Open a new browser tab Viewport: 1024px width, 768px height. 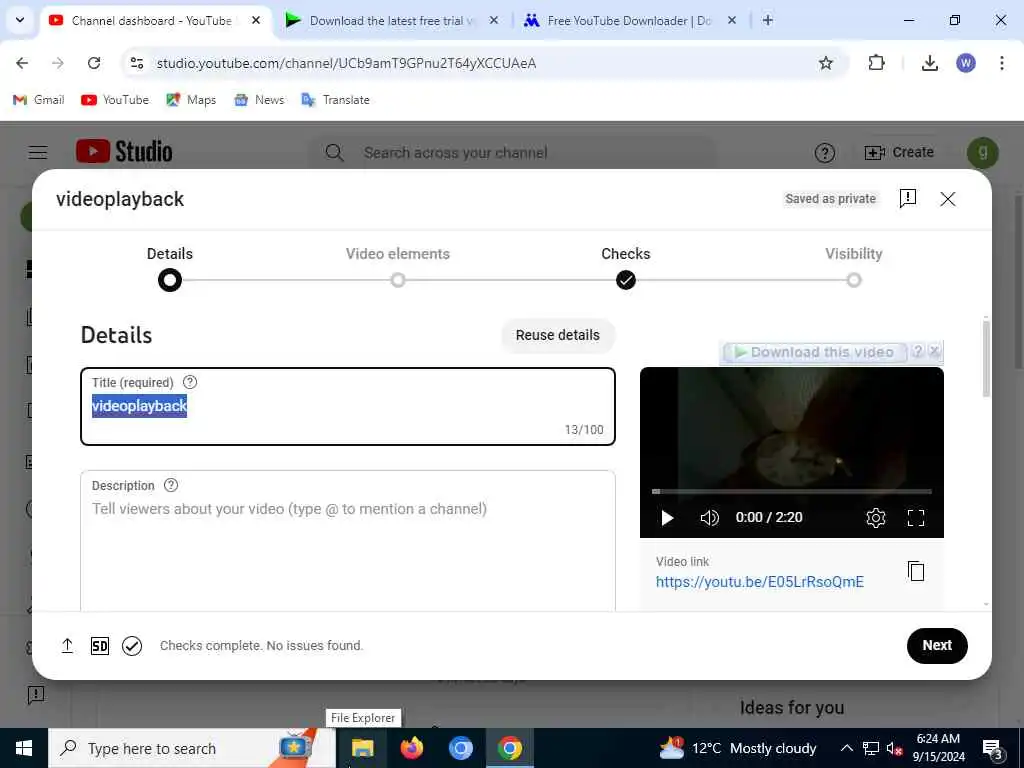pos(768,20)
